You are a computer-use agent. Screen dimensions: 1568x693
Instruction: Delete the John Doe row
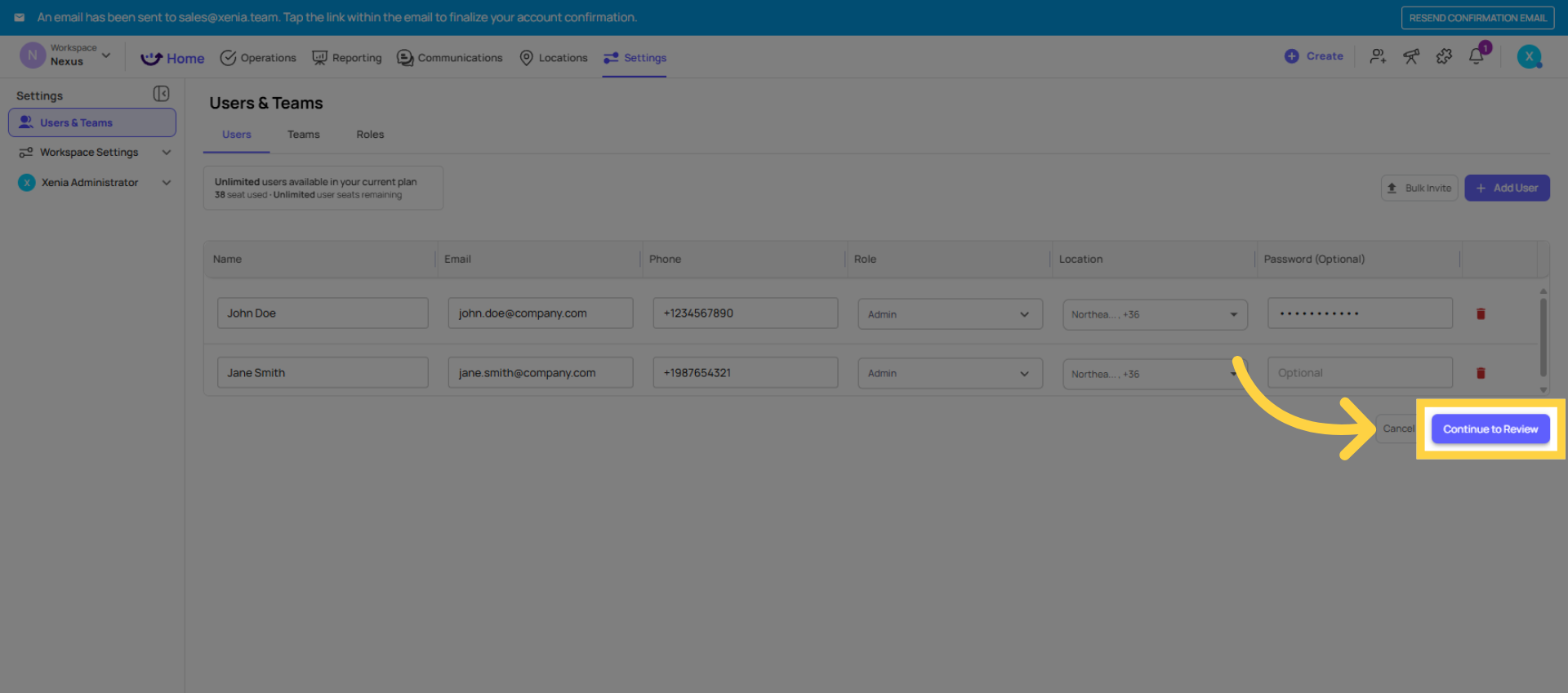[1481, 314]
